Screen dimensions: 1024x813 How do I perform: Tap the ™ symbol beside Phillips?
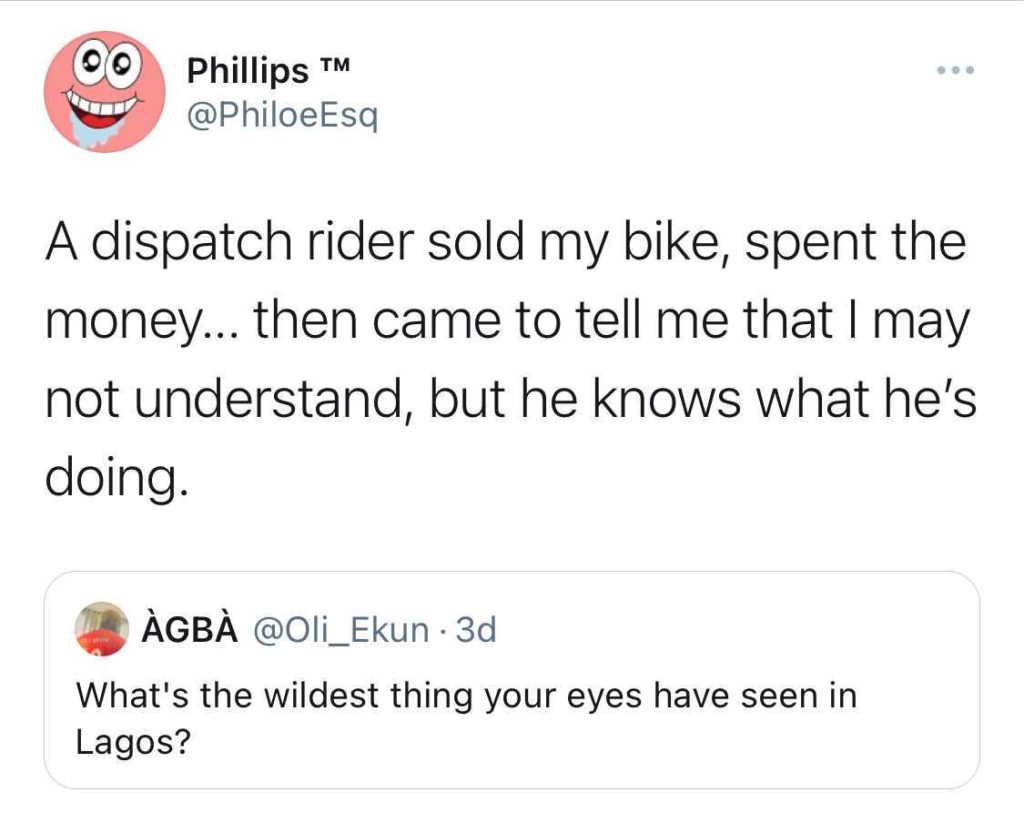pyautogui.click(x=331, y=70)
